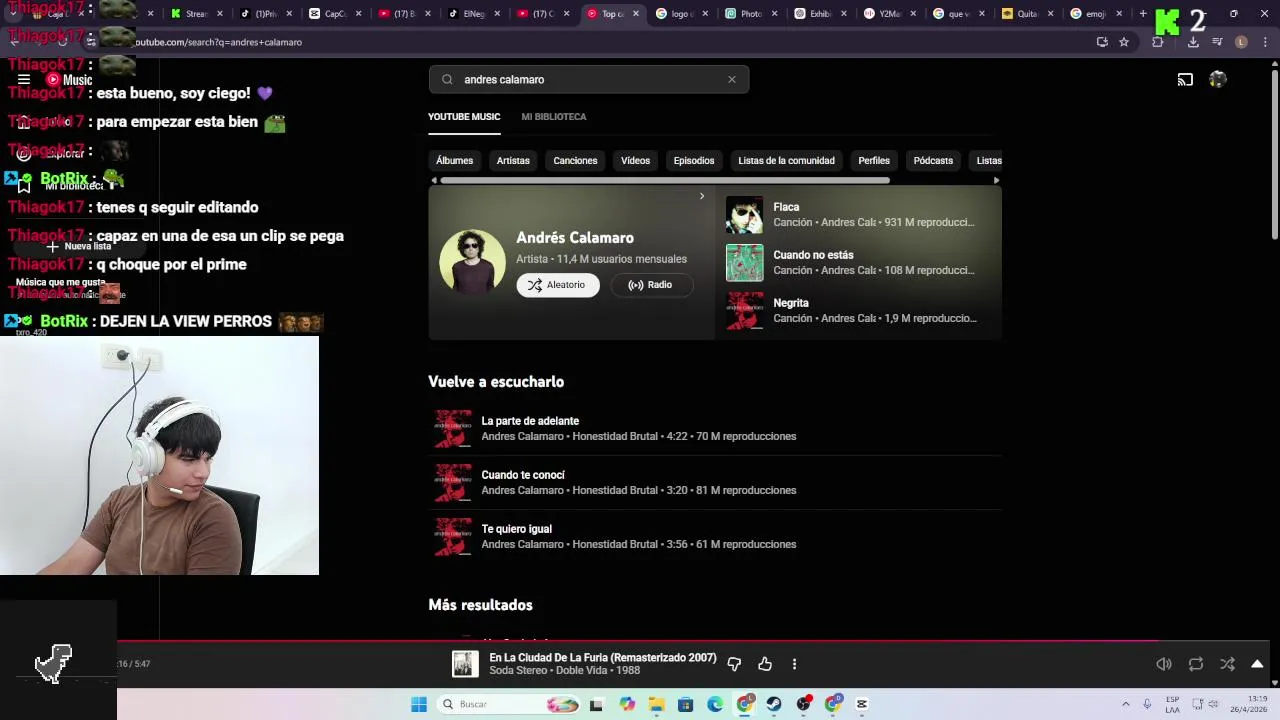Image resolution: width=1280 pixels, height=720 pixels.
Task: Click Te quiero igual cover thumbnail
Action: pyautogui.click(x=452, y=537)
